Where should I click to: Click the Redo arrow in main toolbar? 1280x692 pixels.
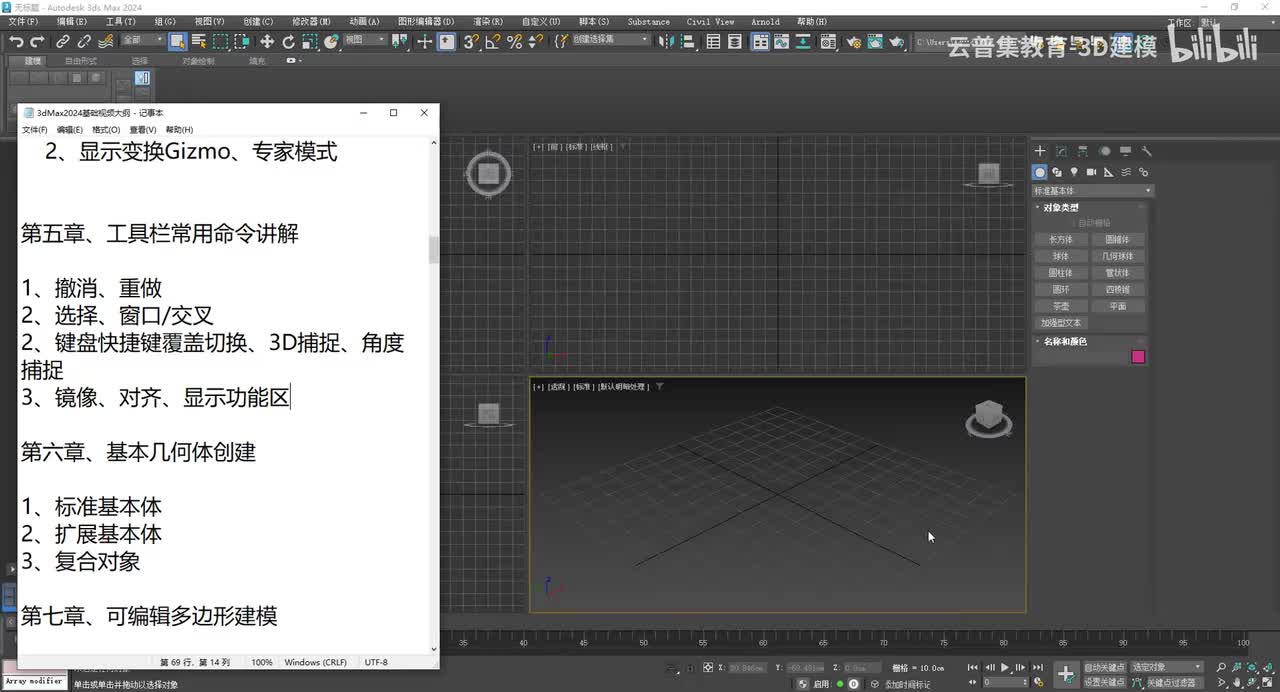pos(37,41)
